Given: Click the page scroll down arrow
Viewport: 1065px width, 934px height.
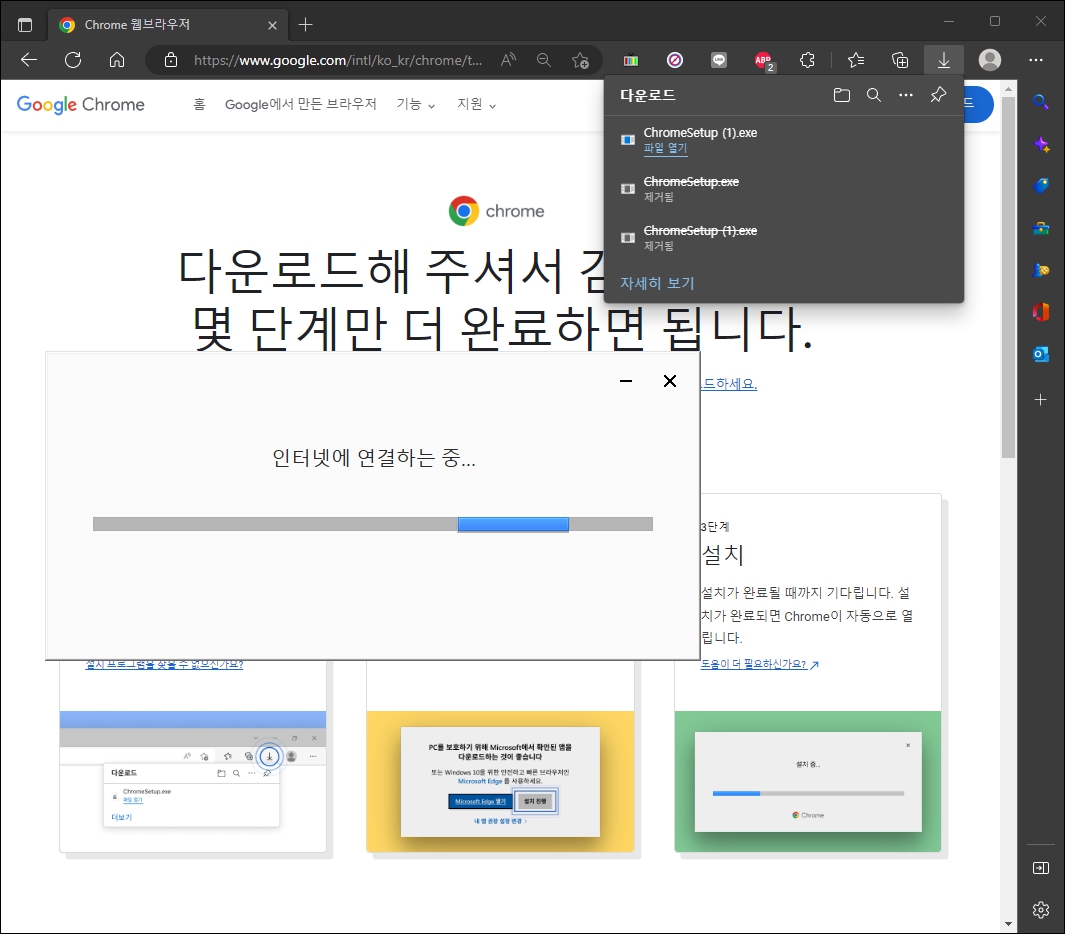Looking at the screenshot, I should tap(1008, 923).
